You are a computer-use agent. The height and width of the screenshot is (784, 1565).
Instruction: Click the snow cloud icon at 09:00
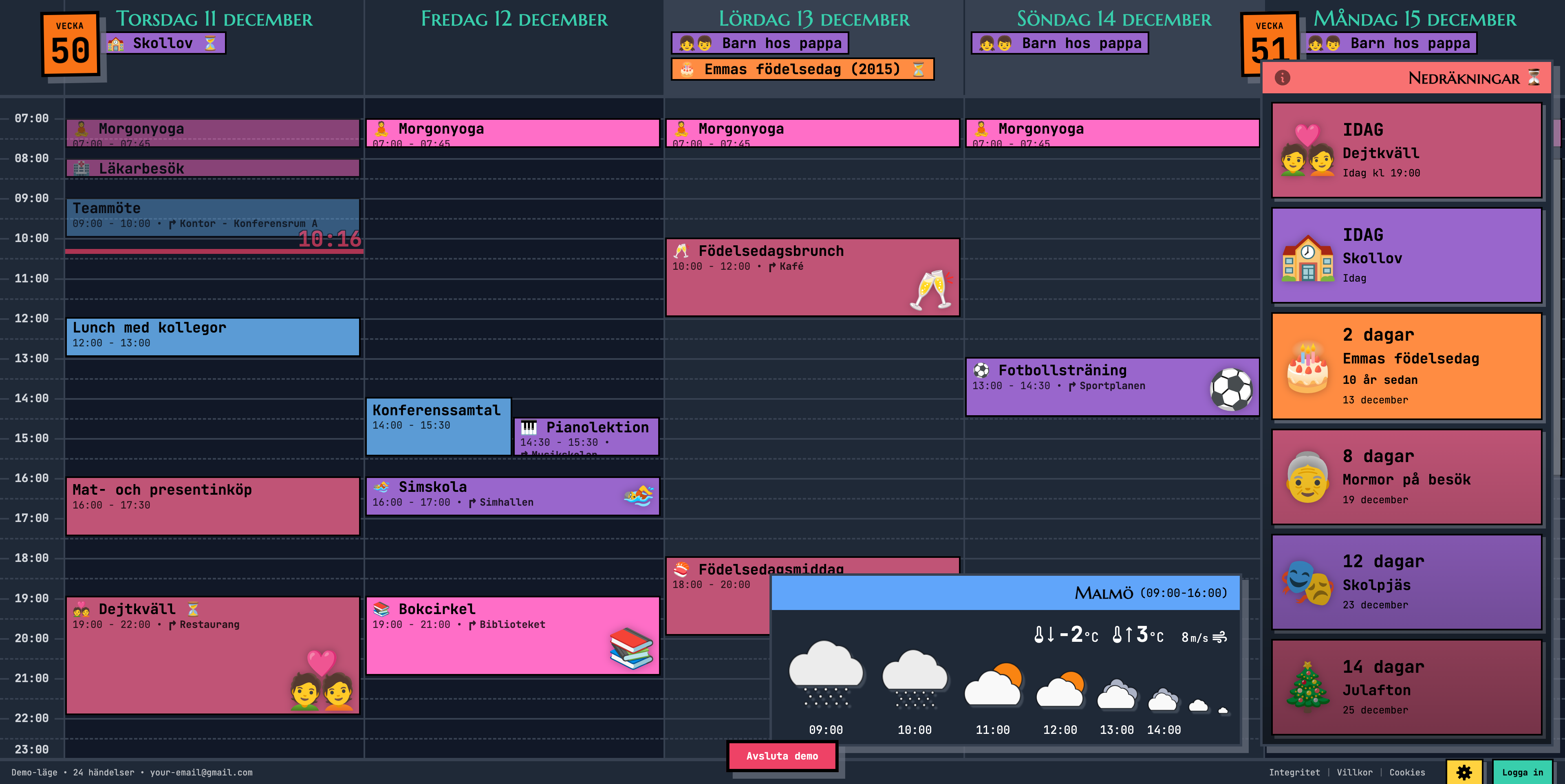(826, 675)
